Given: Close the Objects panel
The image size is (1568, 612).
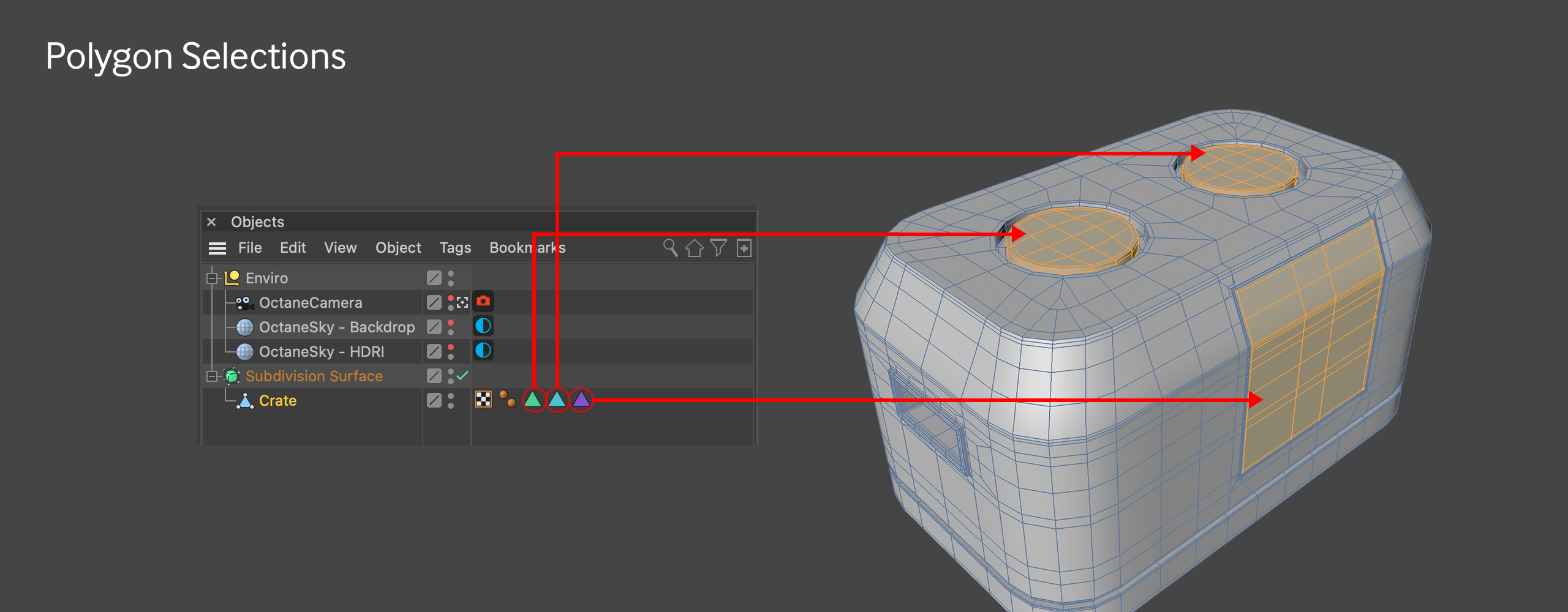Looking at the screenshot, I should [211, 222].
